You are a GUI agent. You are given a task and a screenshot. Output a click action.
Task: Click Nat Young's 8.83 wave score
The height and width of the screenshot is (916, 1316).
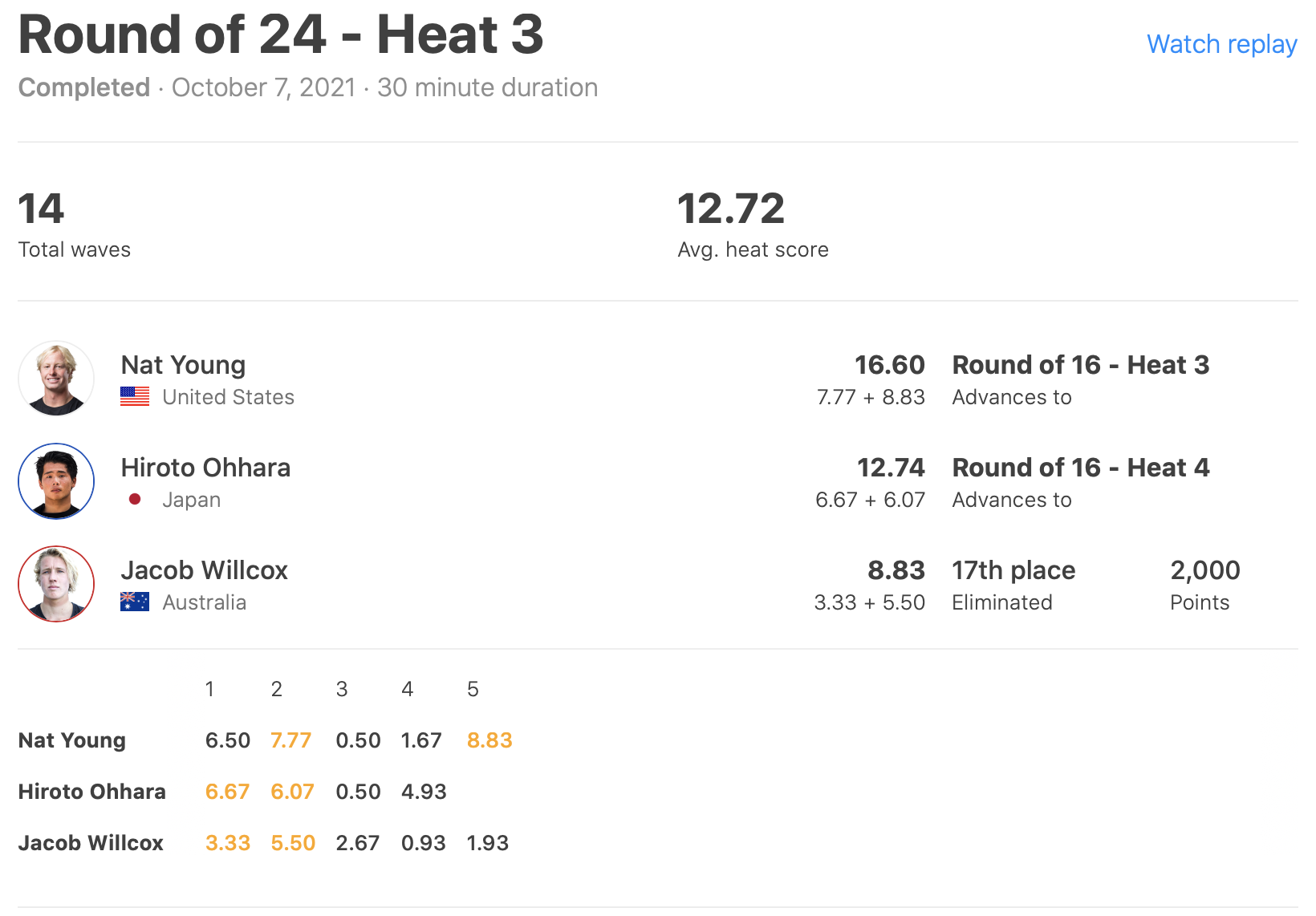click(x=489, y=740)
